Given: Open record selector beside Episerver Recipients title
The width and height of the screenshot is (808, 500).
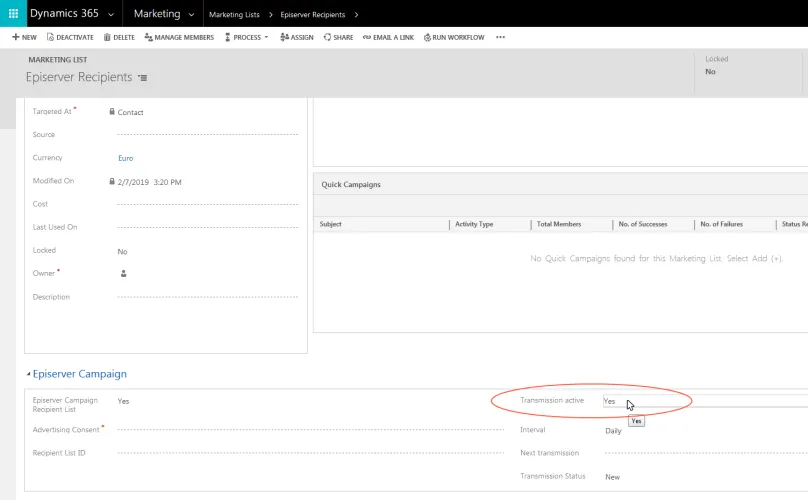Looking at the screenshot, I should (143, 78).
